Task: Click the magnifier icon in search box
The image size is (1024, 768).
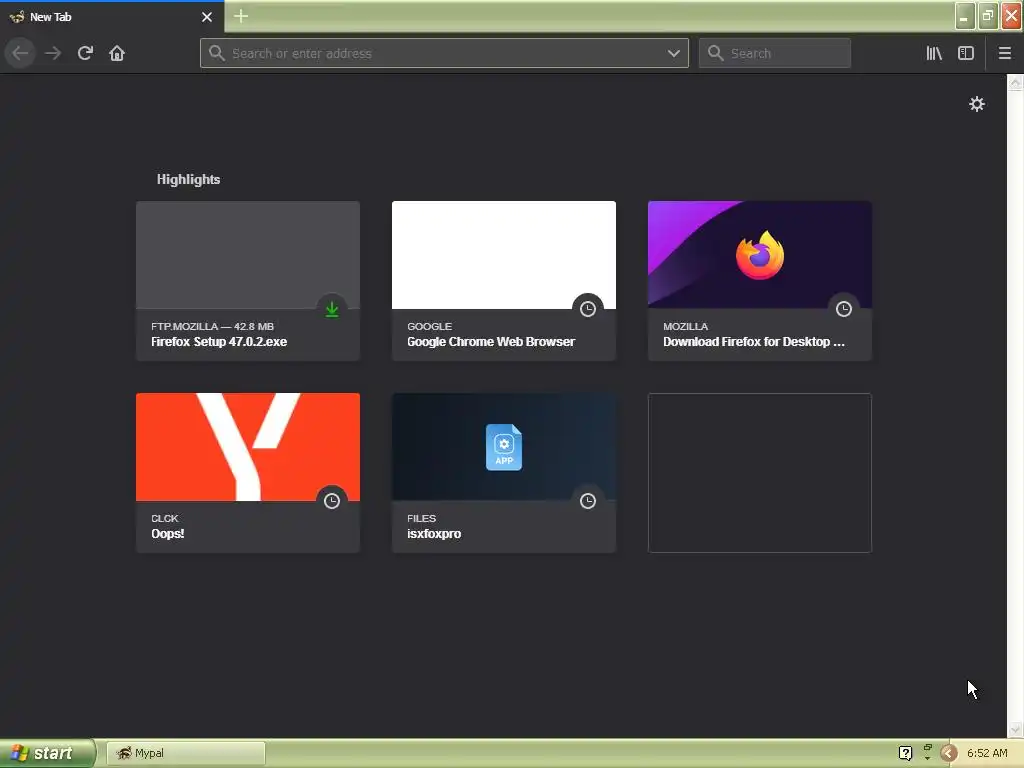Action: coord(716,53)
